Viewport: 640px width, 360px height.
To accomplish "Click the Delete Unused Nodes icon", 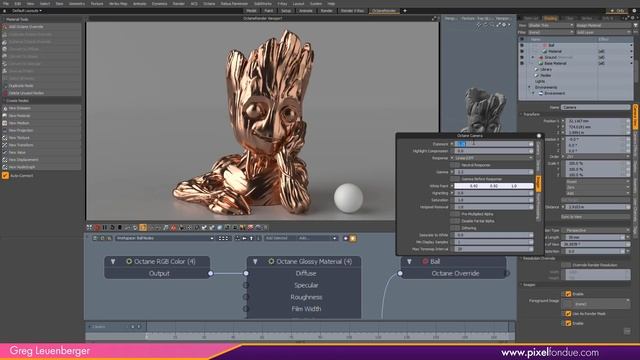I will tap(5, 93).
